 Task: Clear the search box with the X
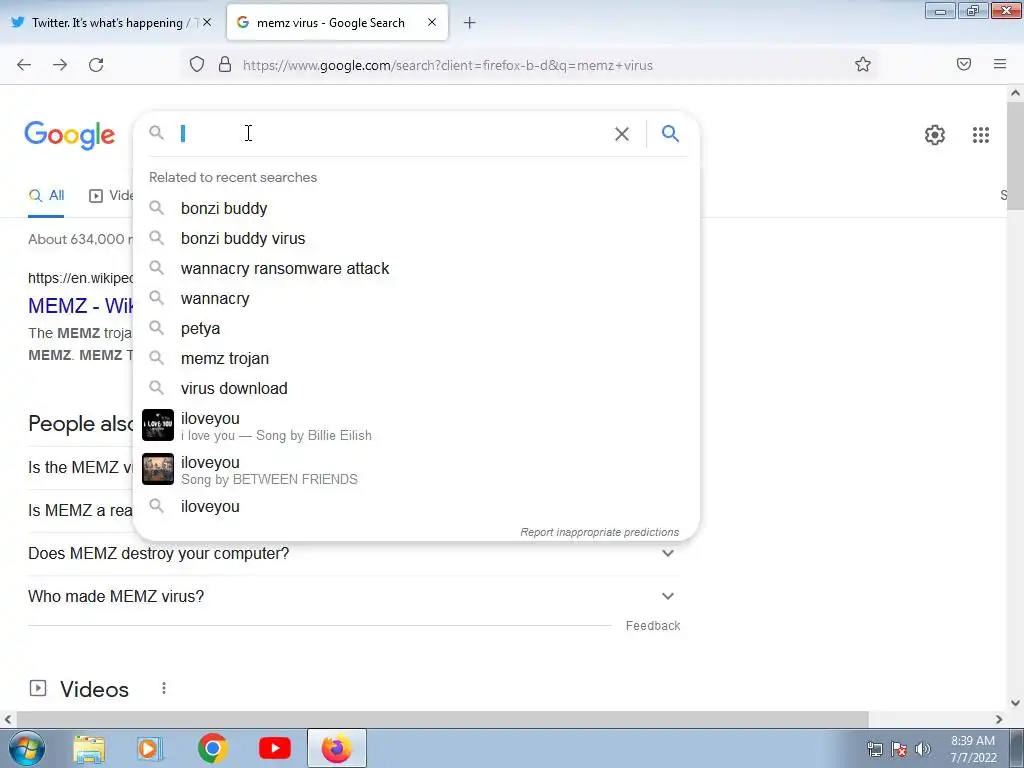click(x=622, y=134)
